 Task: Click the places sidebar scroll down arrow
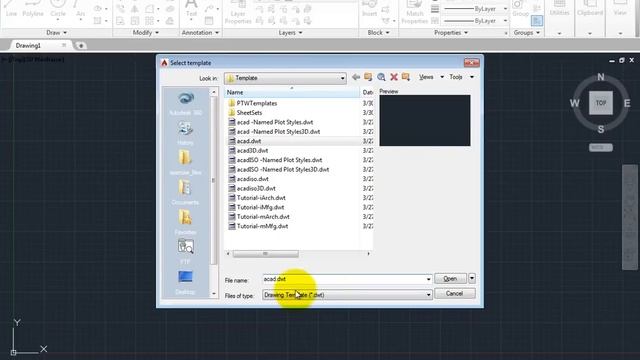point(214,293)
